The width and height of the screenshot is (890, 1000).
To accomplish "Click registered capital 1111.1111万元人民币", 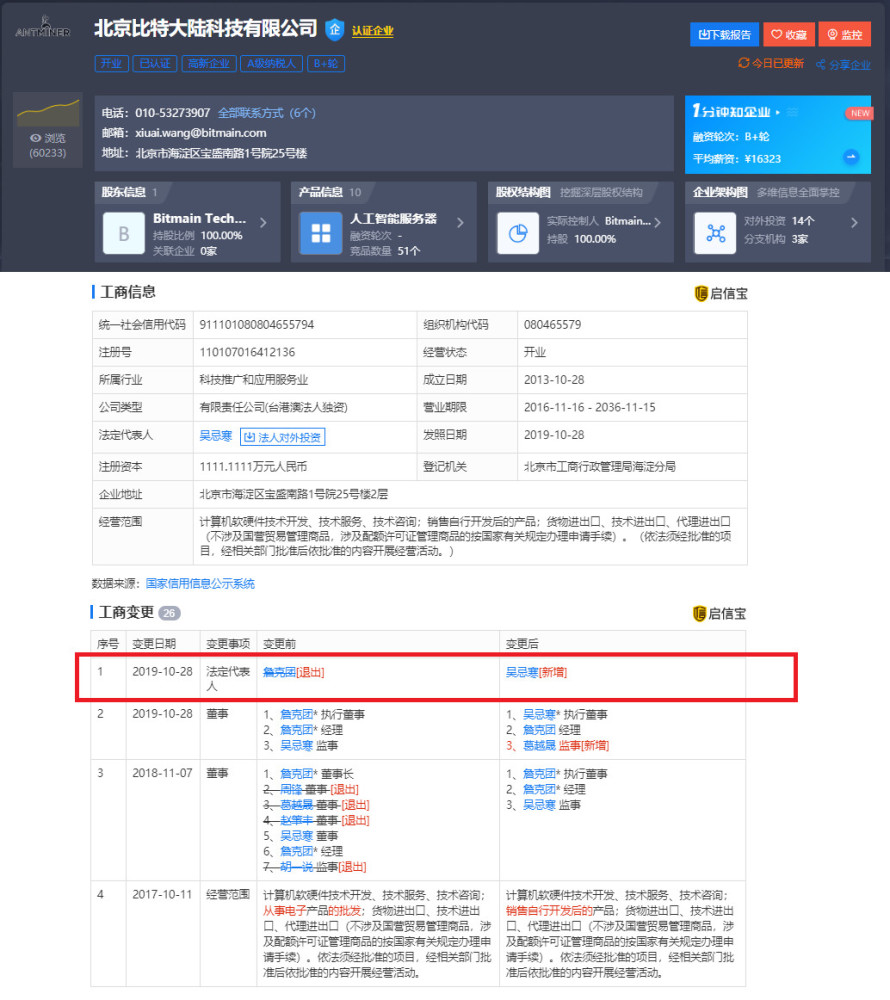I will pos(253,467).
